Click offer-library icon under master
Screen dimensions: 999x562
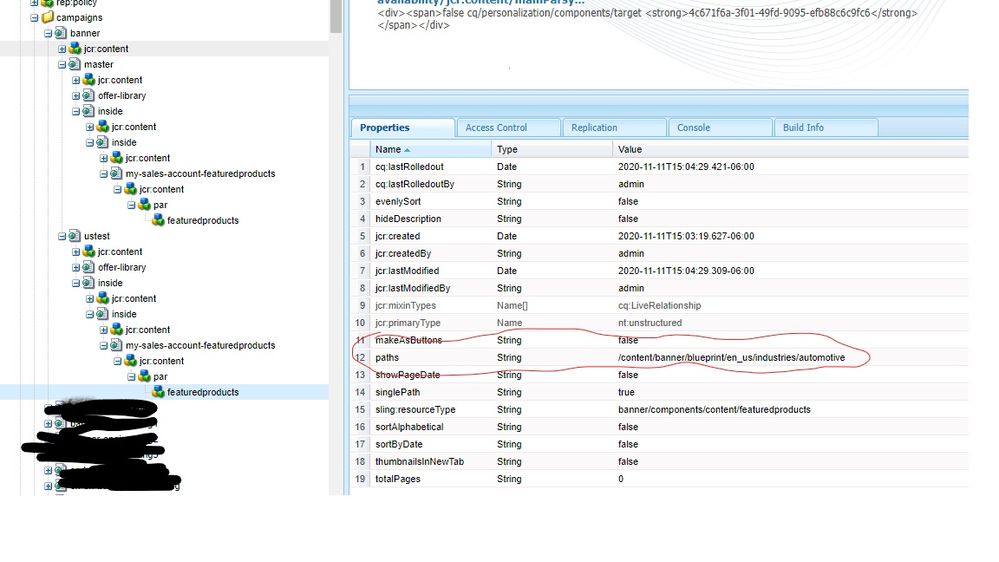[x=89, y=96]
